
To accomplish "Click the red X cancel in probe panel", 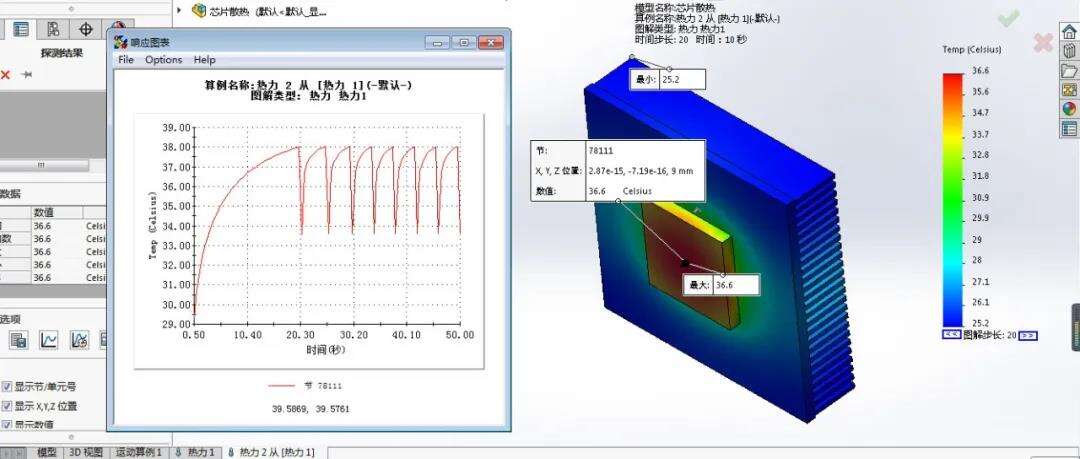I will click(x=6, y=74).
